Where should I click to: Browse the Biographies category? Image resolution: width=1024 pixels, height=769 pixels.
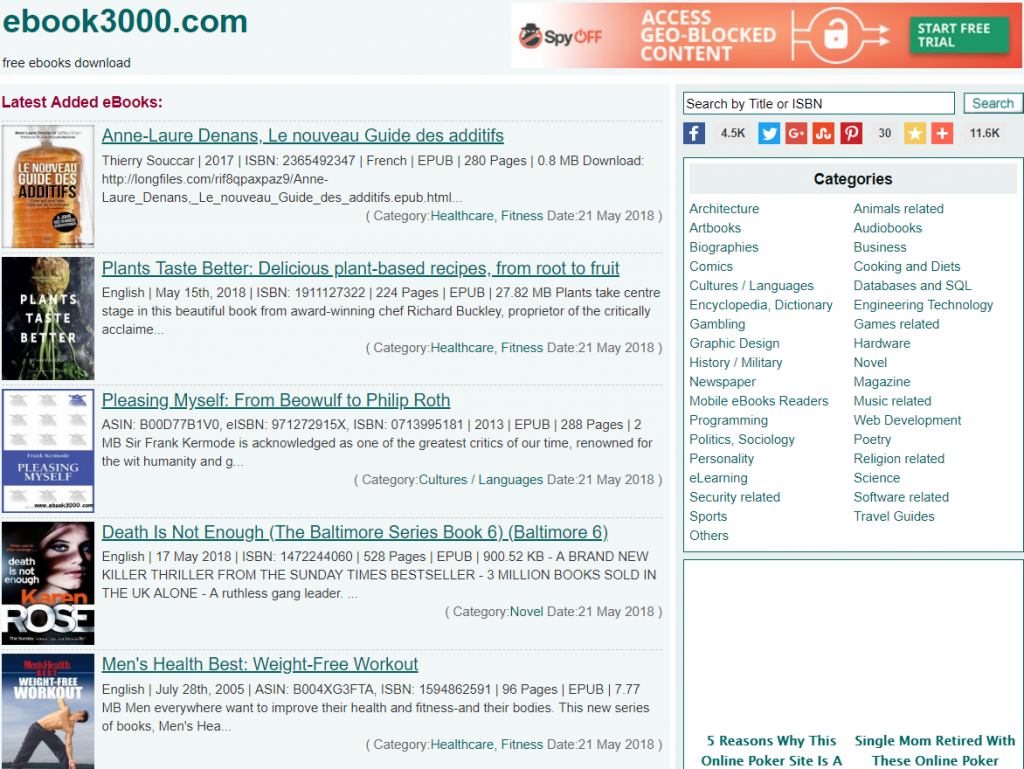tap(724, 247)
